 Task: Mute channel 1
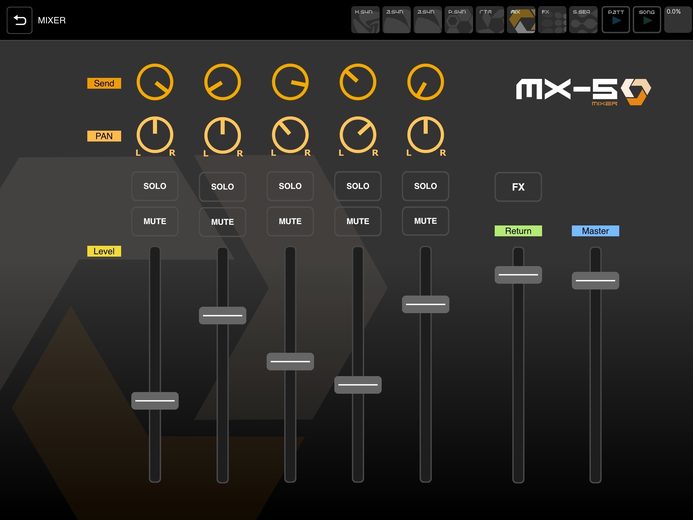coord(155,221)
